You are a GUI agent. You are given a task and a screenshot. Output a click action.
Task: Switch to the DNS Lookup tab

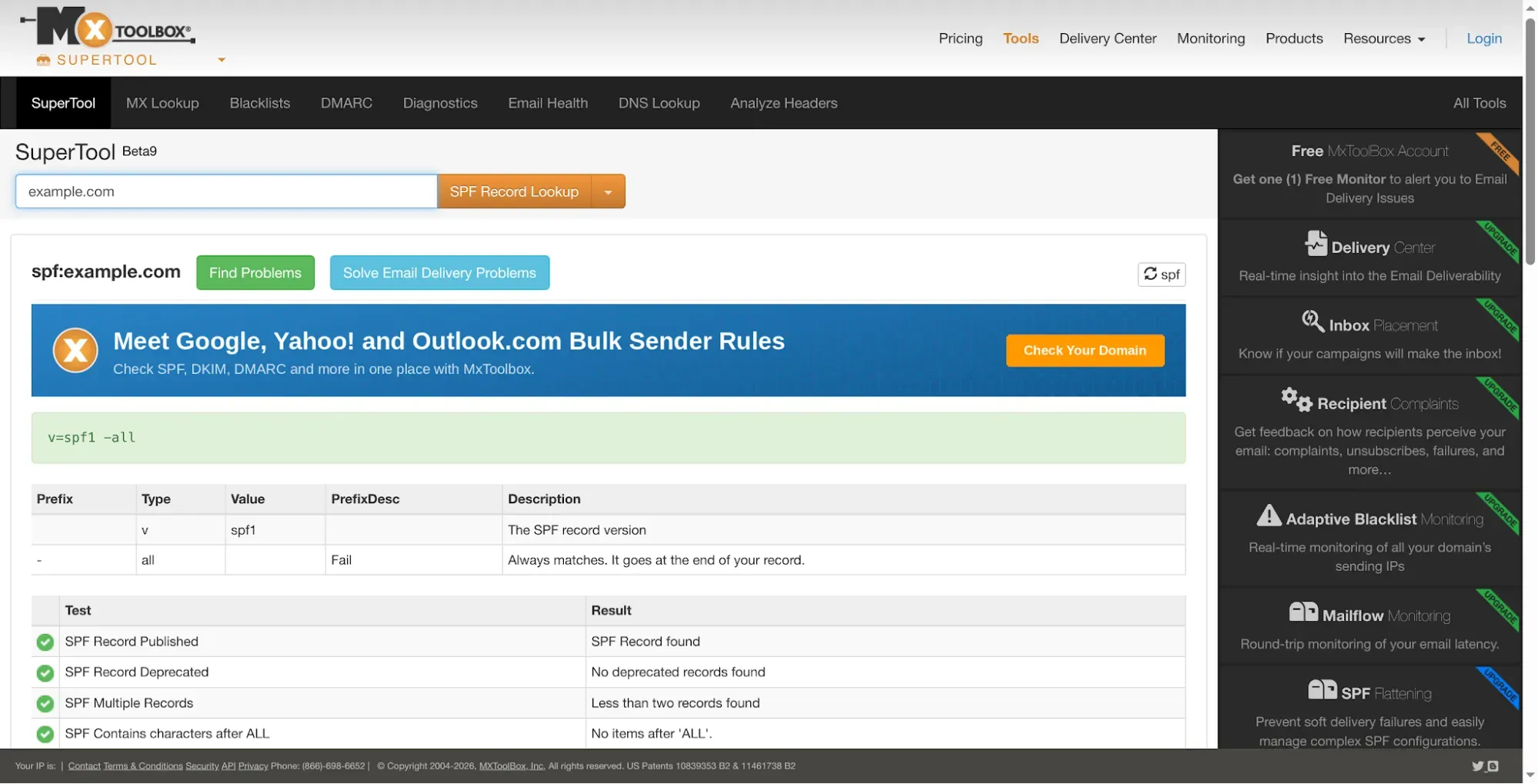tap(659, 103)
